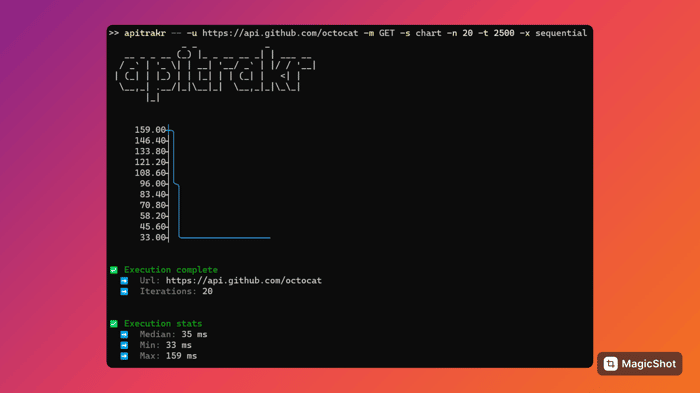Click the MagicShot watermark button
Image resolution: width=700 pixels, height=393 pixels.
640,364
